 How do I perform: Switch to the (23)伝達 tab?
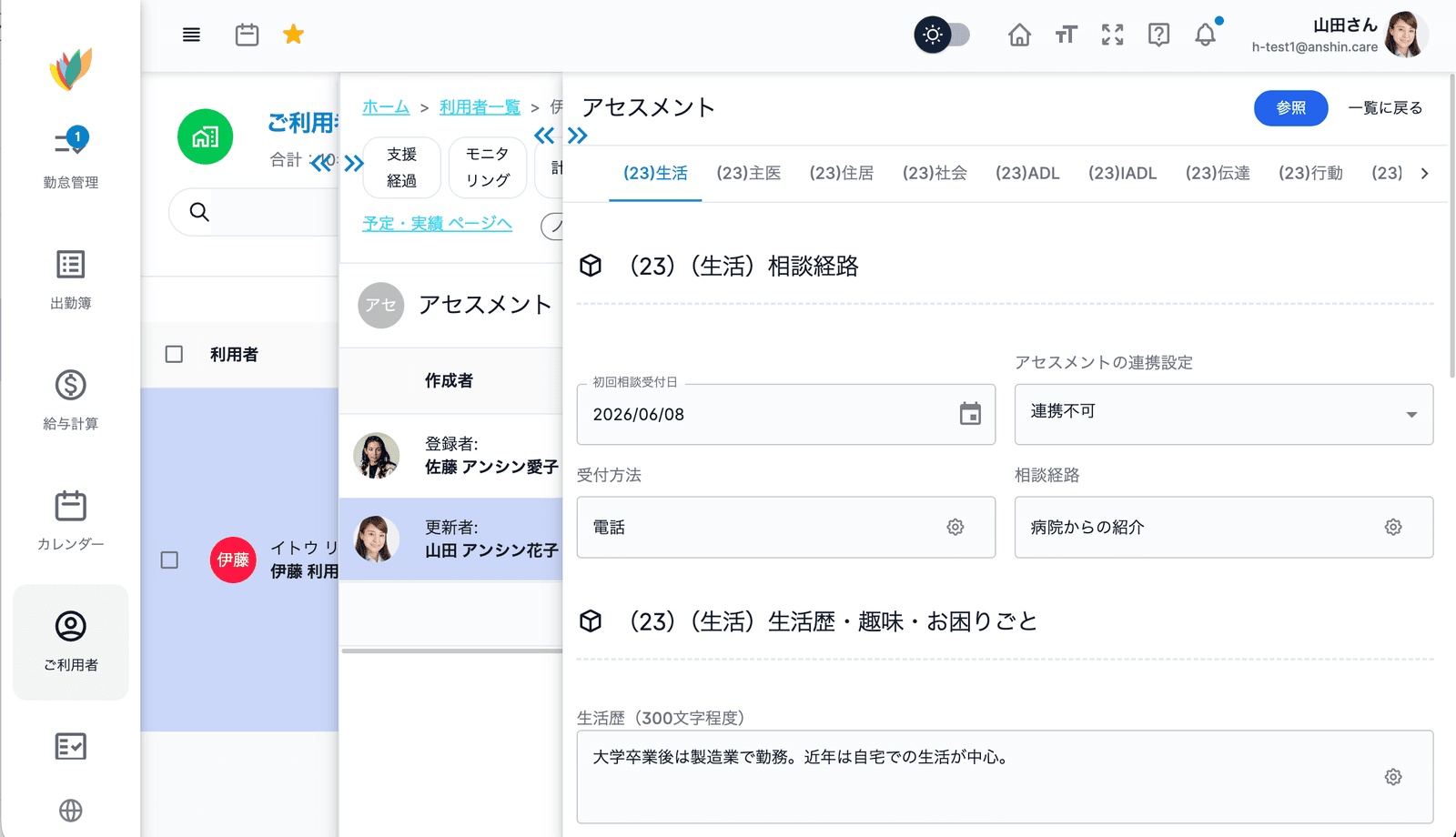click(x=1218, y=173)
